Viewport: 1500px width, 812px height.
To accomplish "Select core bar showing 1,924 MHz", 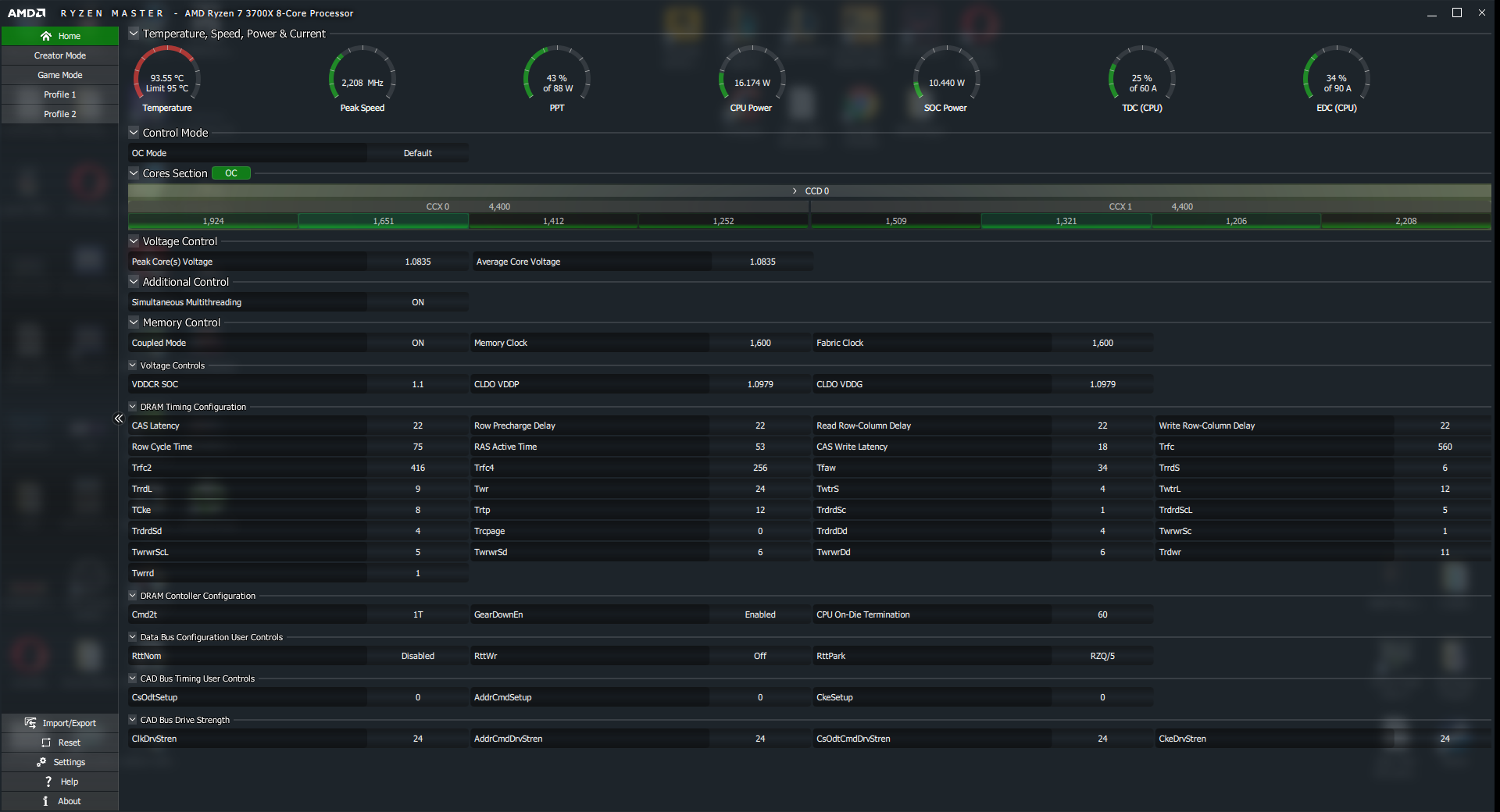I will click(x=213, y=221).
